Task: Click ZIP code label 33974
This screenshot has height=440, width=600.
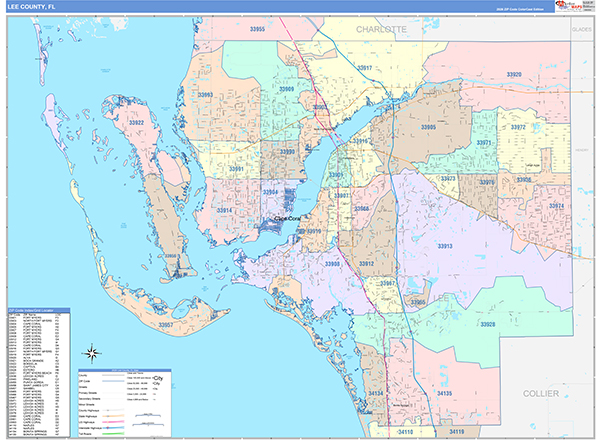Action: (x=556, y=206)
